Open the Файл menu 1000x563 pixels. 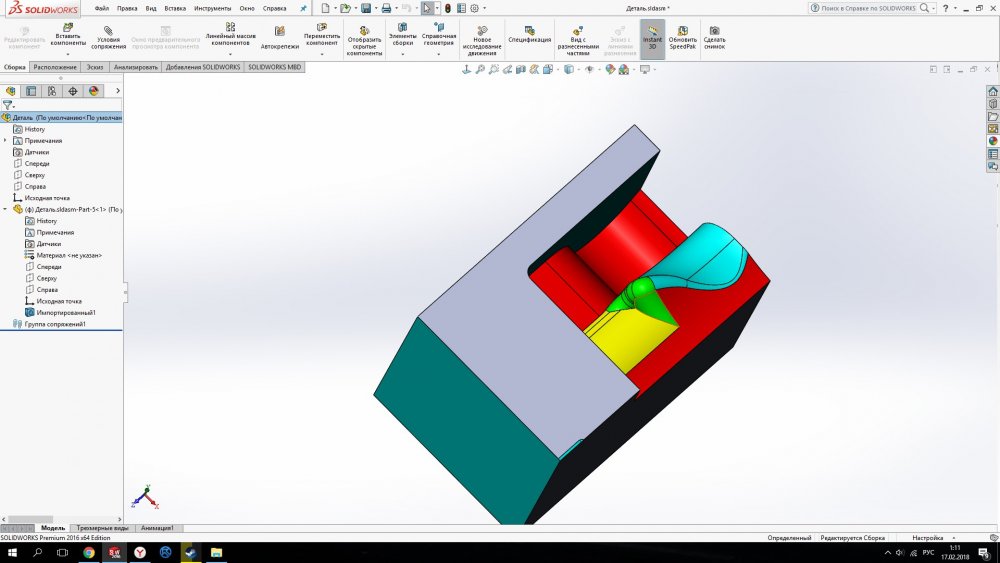[101, 8]
